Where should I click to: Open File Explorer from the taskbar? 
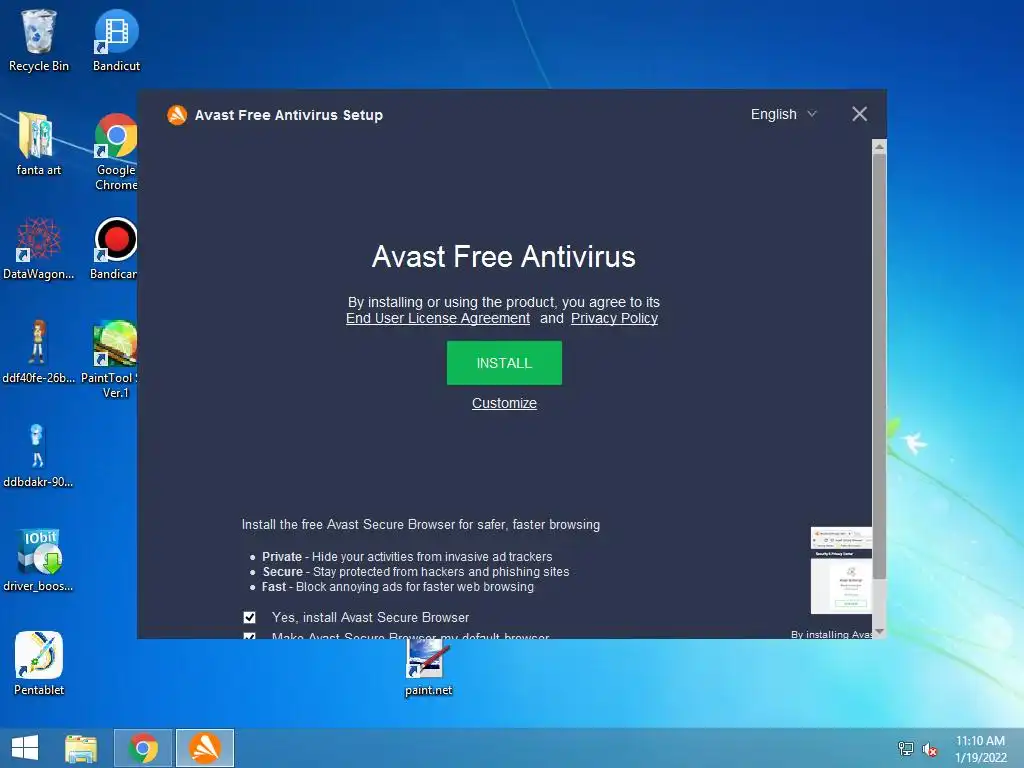click(x=81, y=748)
